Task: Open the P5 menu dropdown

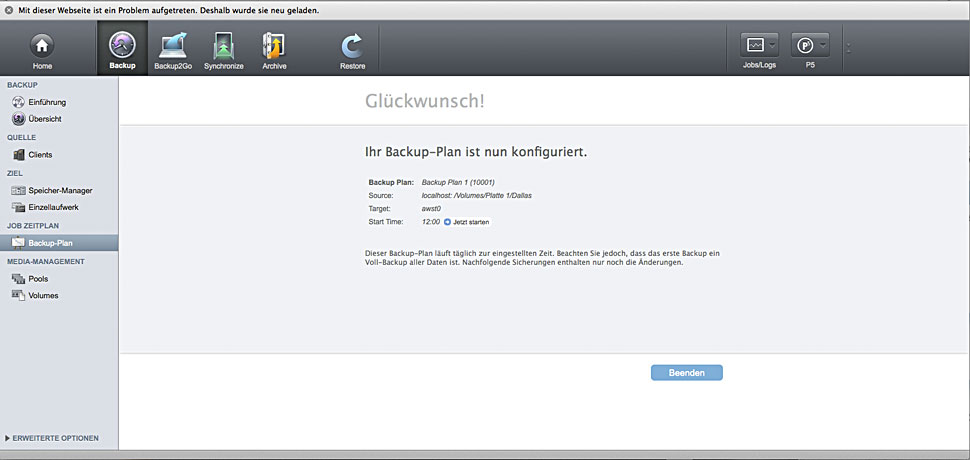Action: pos(810,46)
